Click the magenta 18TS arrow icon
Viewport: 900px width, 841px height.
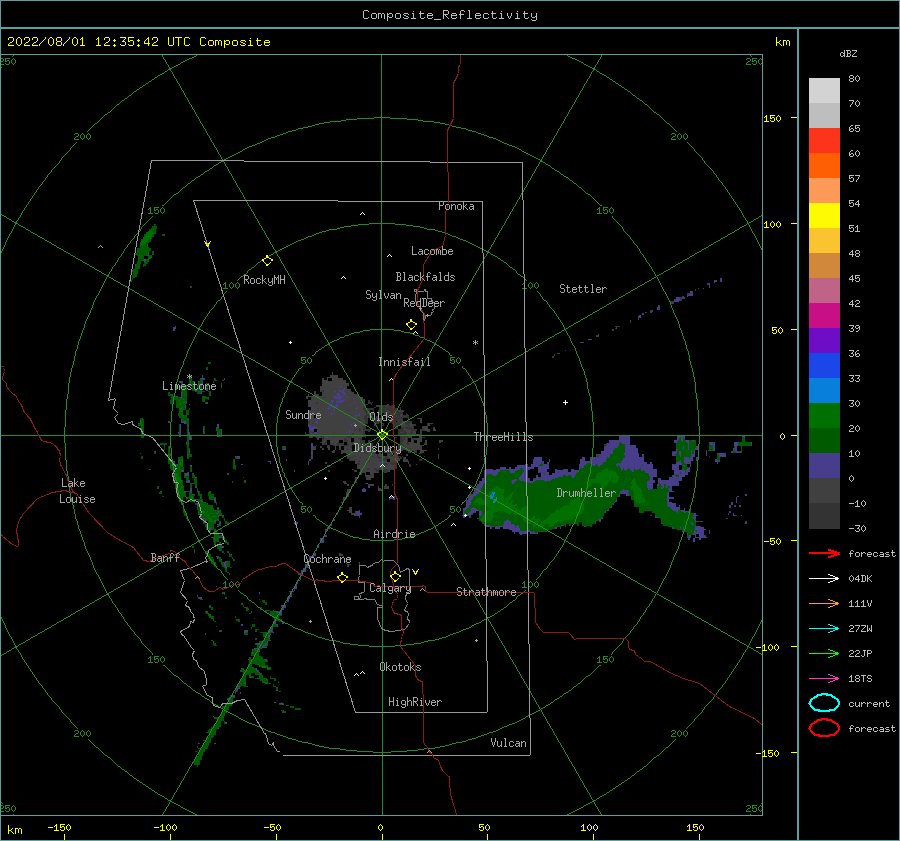pyautogui.click(x=824, y=679)
